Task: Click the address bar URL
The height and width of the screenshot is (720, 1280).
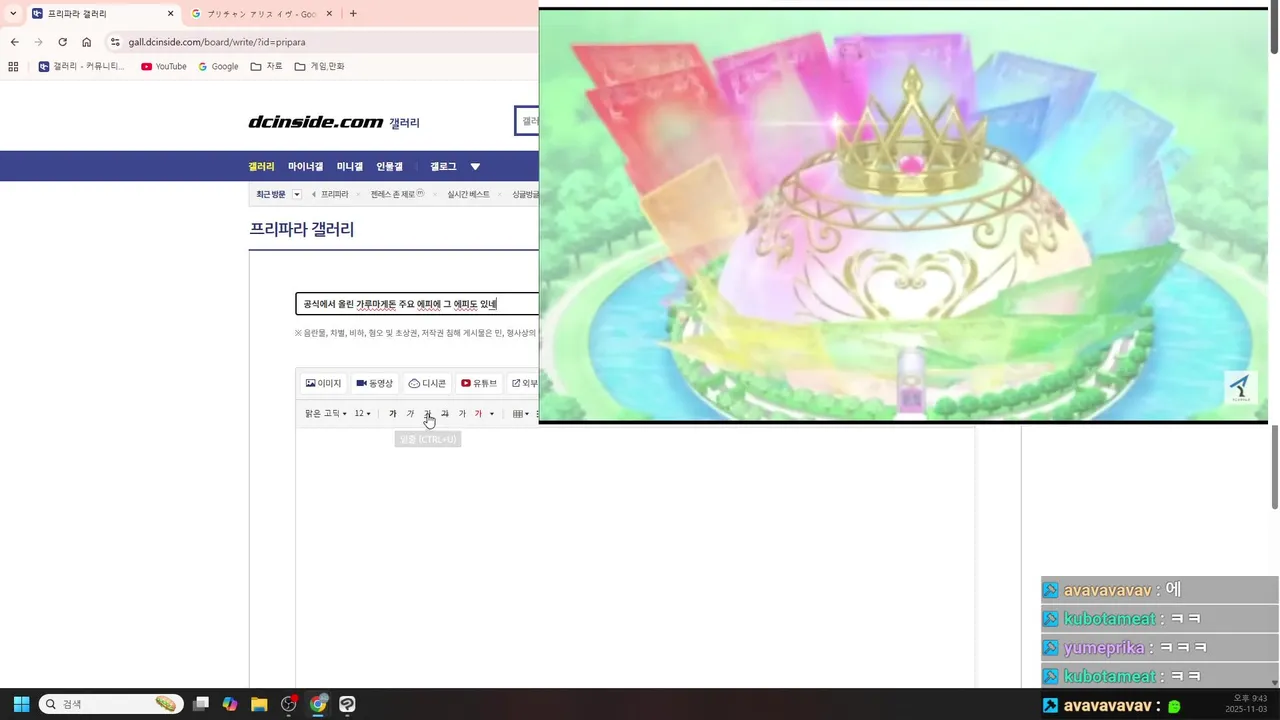Action: click(x=217, y=42)
